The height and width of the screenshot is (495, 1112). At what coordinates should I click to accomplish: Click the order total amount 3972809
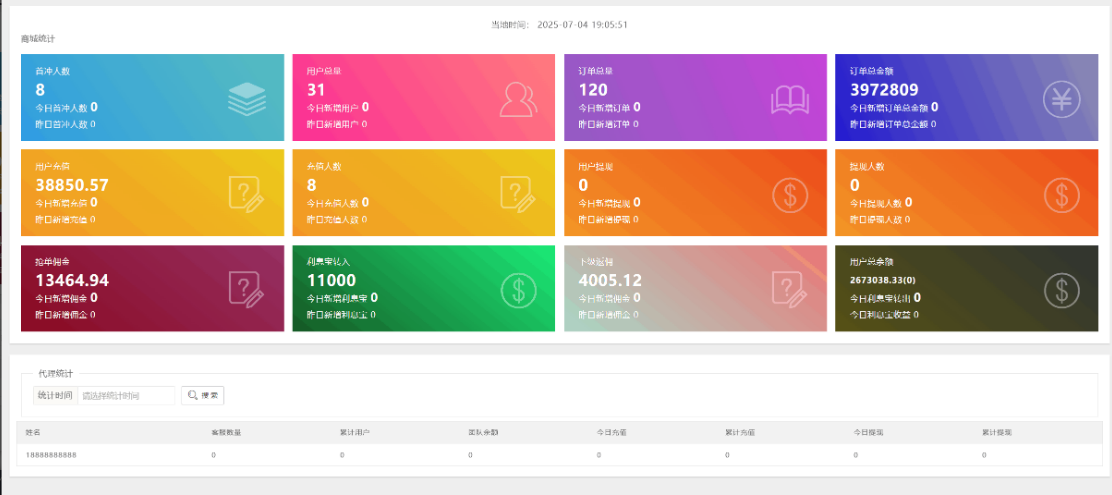(884, 89)
